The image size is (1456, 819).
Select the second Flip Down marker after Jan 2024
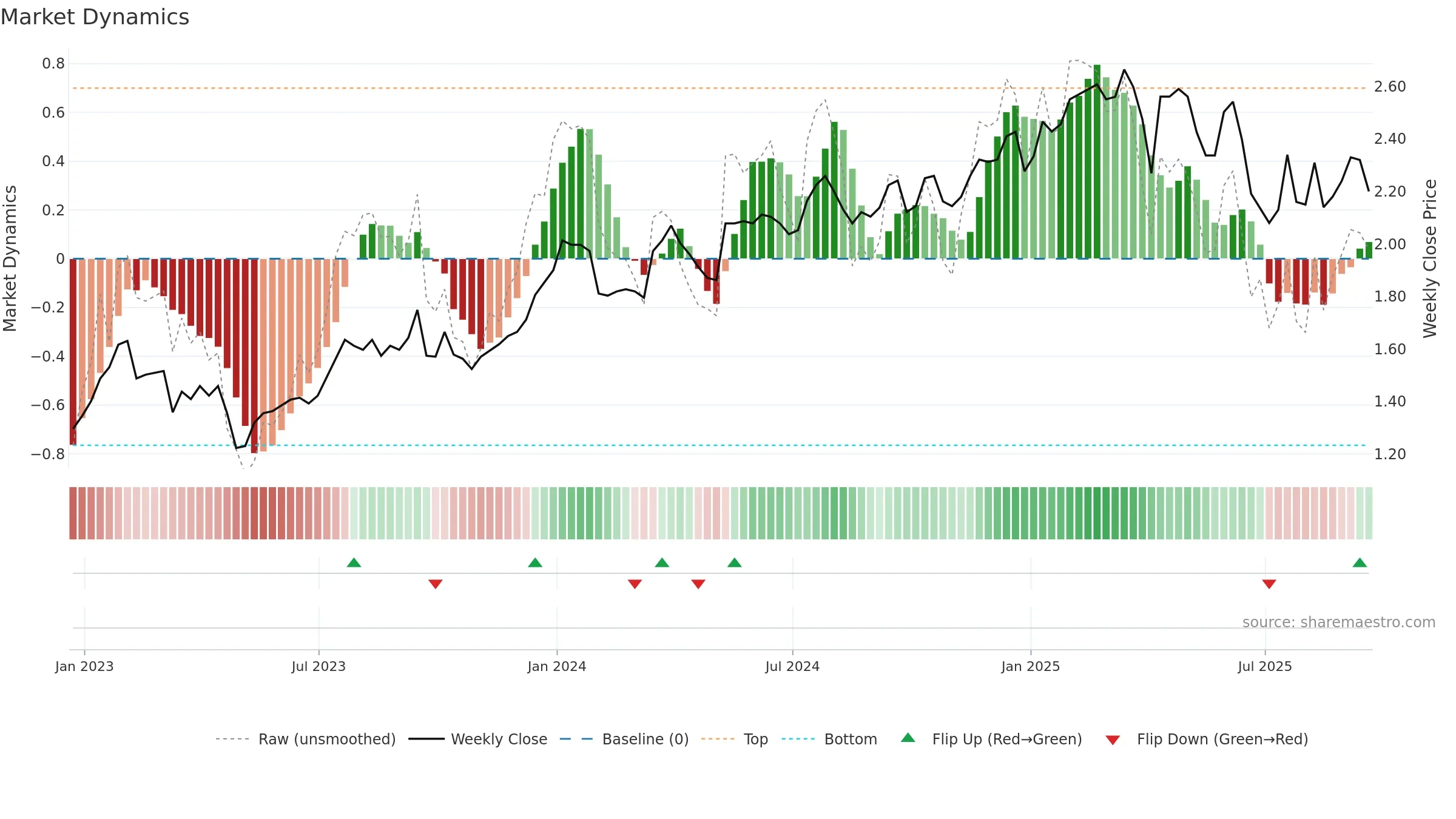[698, 584]
